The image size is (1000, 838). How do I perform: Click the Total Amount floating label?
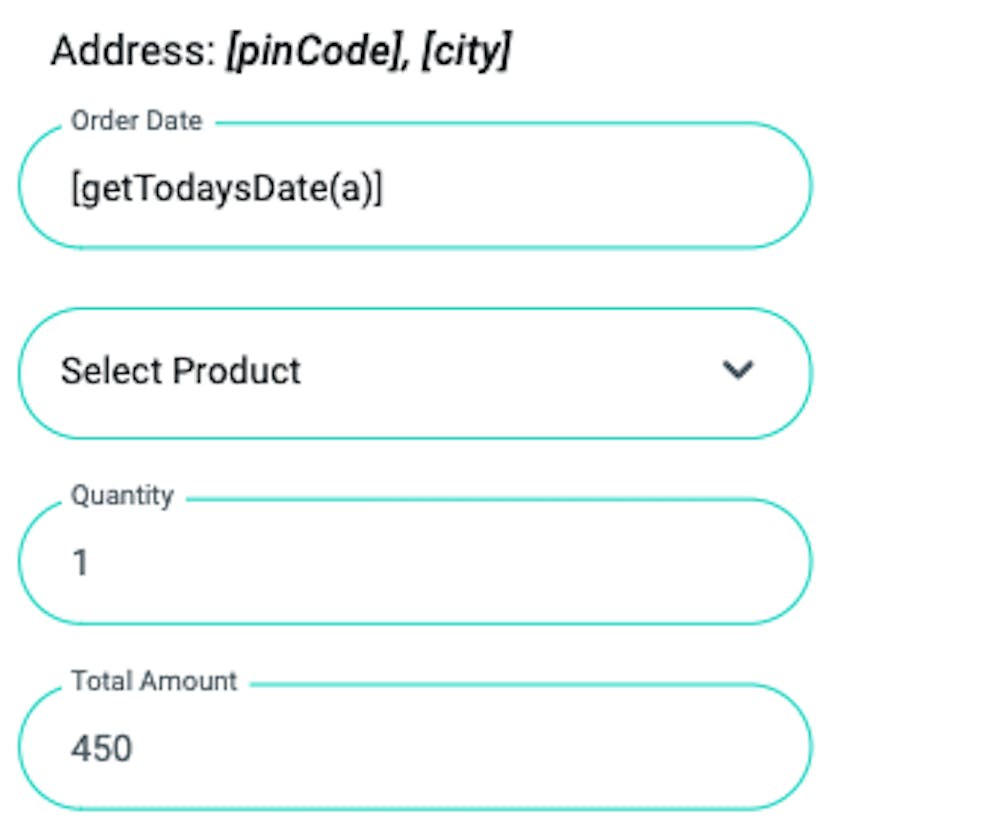click(154, 682)
